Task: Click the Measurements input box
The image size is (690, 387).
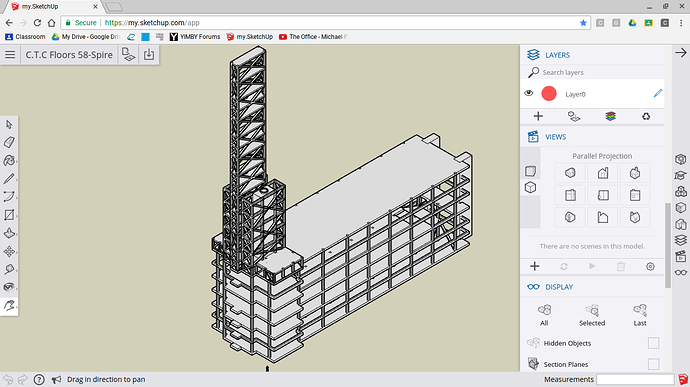Action: (635, 379)
